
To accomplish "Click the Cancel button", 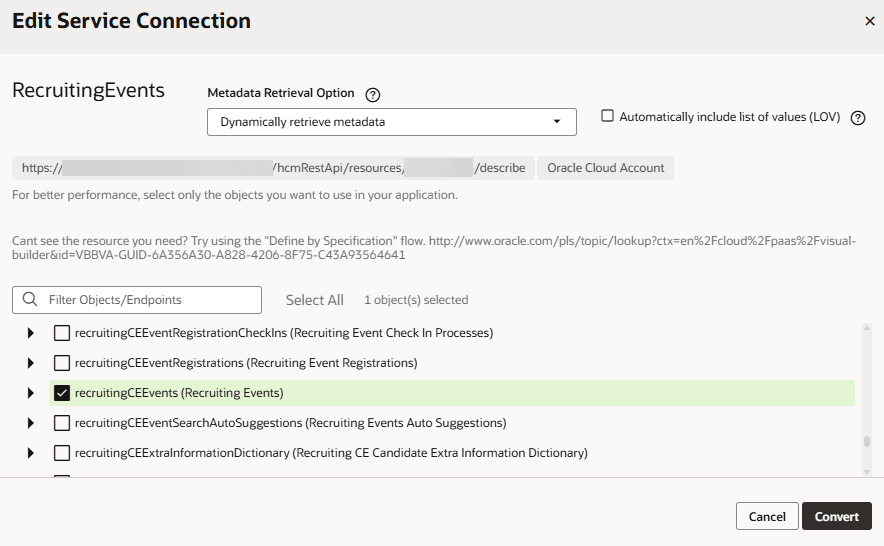I will tap(767, 516).
